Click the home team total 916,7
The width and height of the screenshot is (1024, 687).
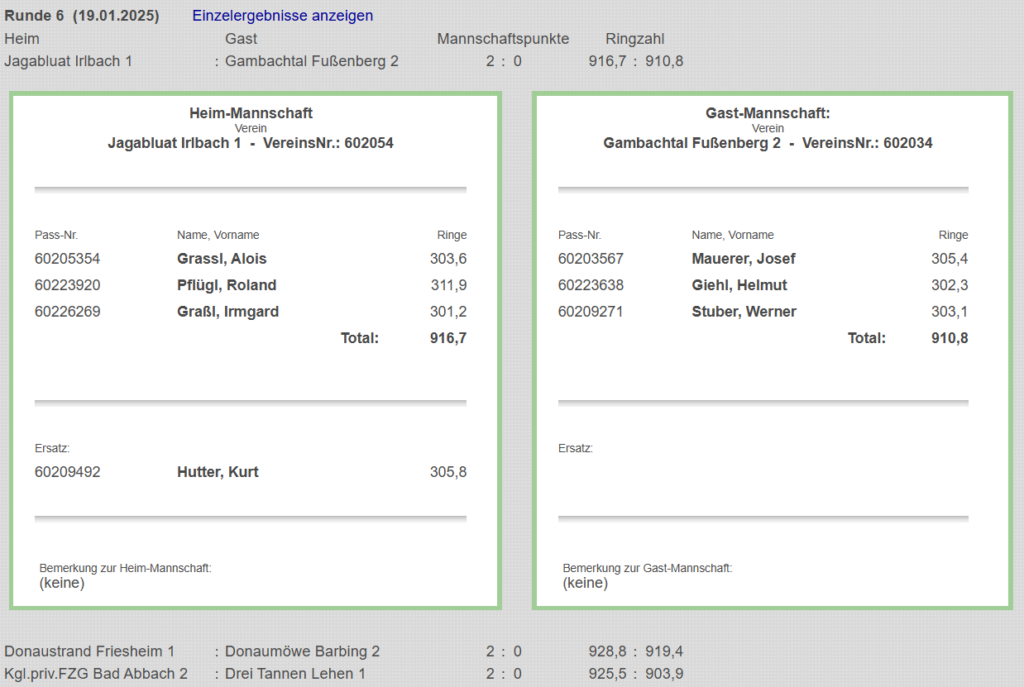pos(448,338)
